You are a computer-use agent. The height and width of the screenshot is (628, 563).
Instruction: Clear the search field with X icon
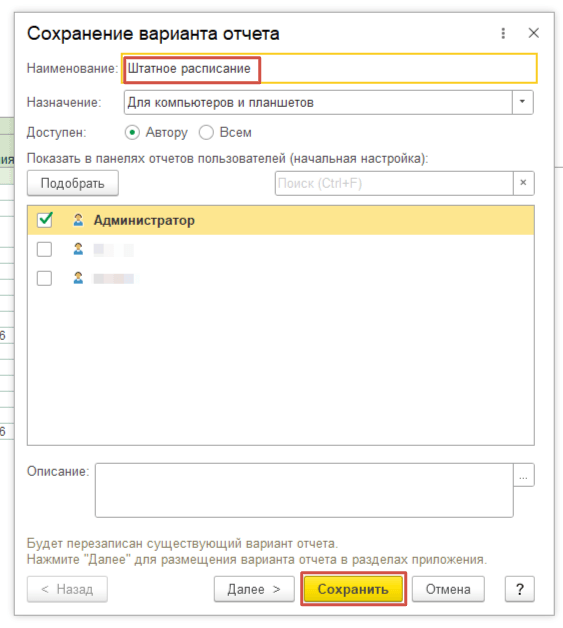coord(523,183)
